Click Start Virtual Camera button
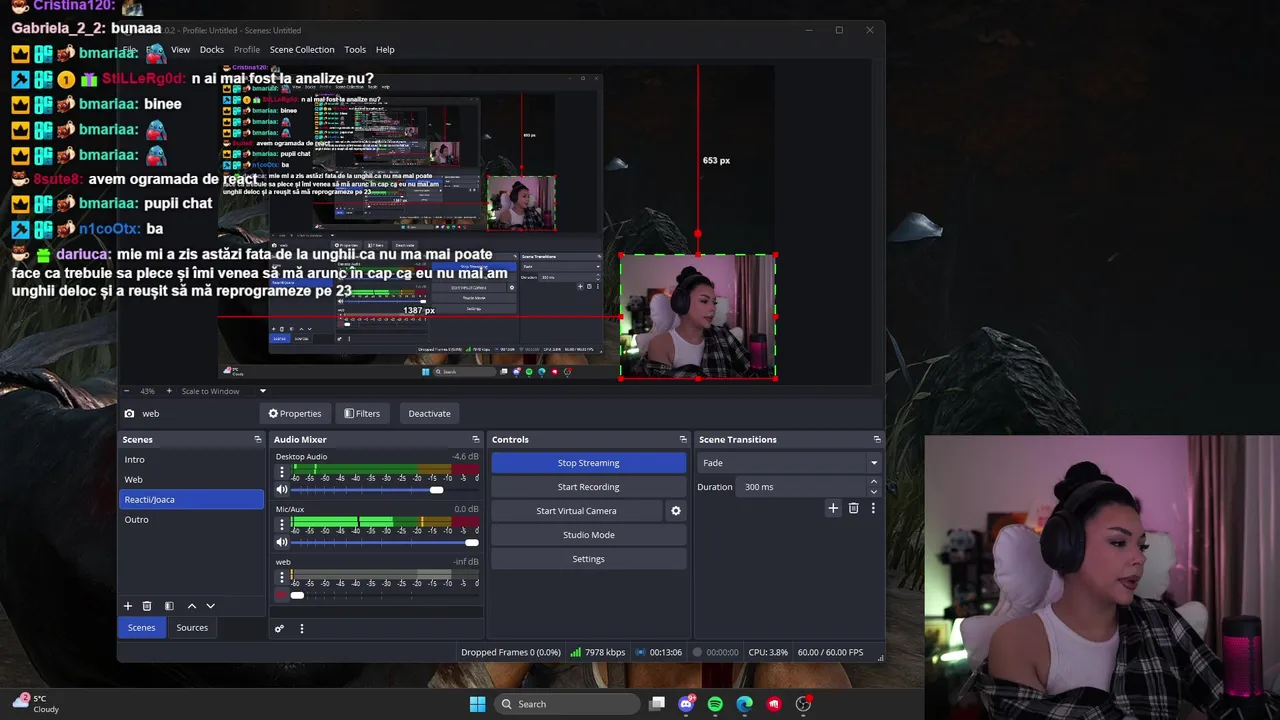 point(576,511)
